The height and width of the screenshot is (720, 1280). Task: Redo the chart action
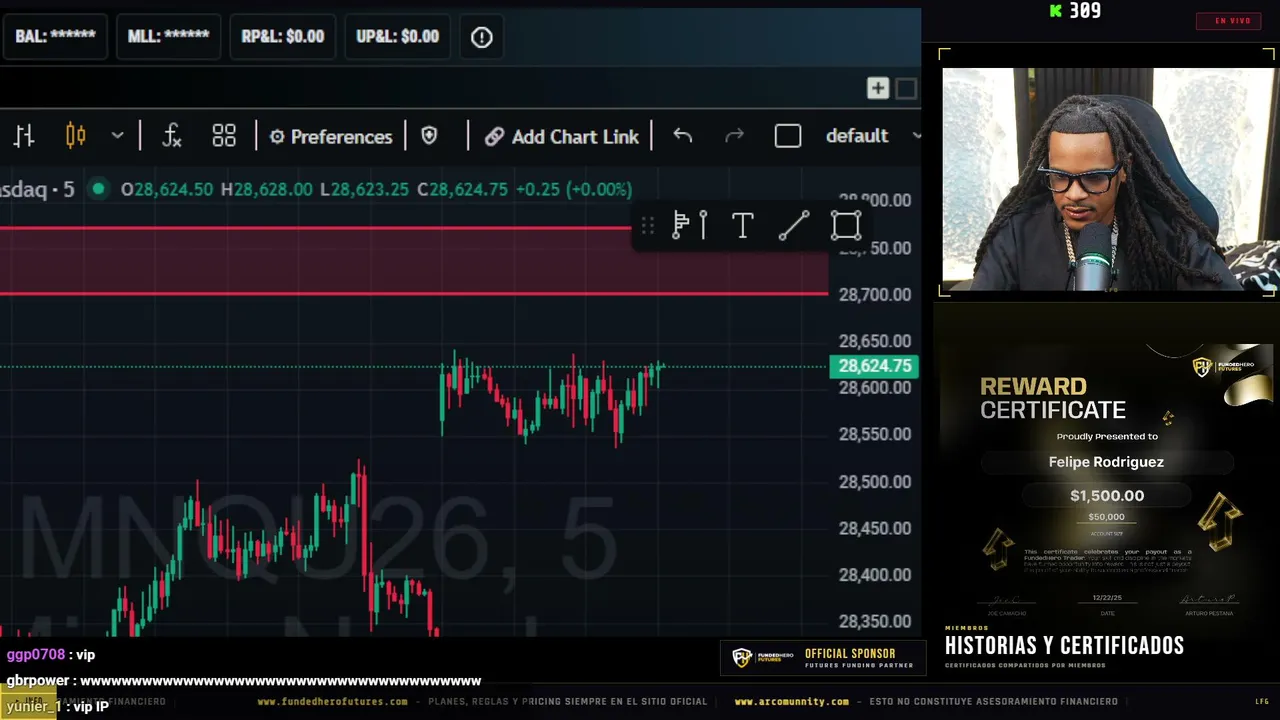[x=734, y=136]
